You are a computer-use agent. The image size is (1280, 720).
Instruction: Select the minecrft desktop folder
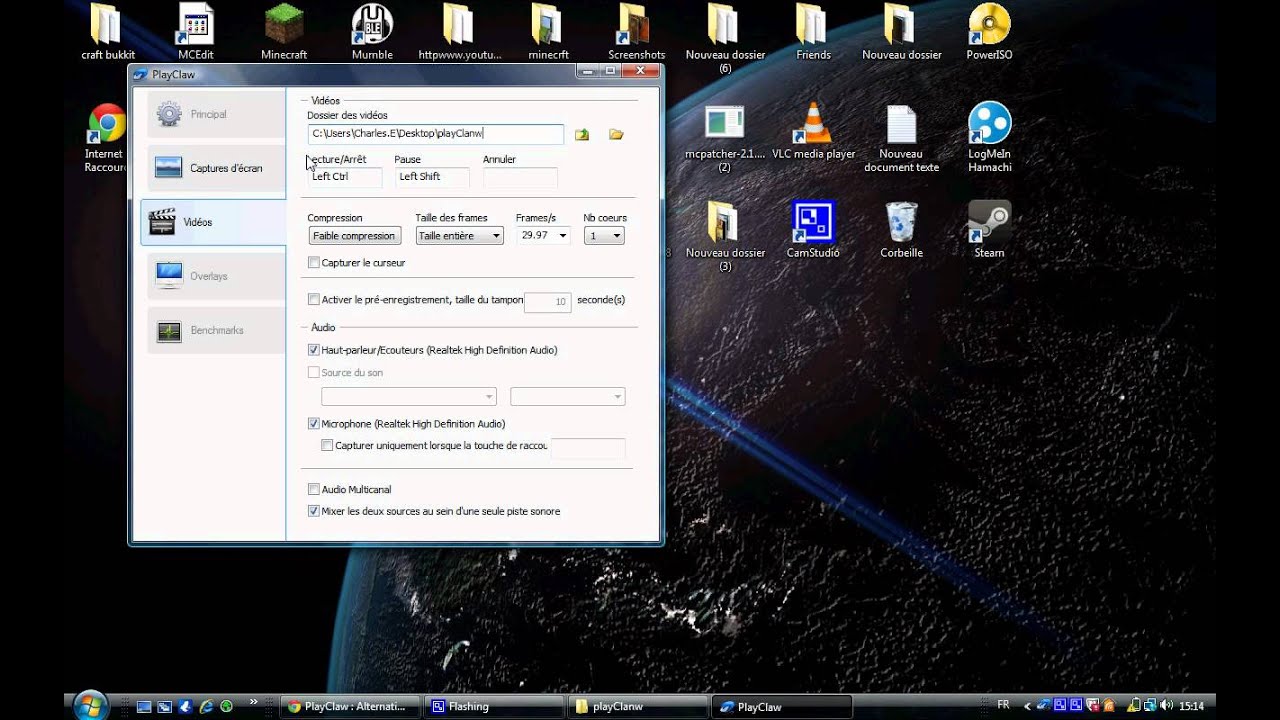click(548, 33)
